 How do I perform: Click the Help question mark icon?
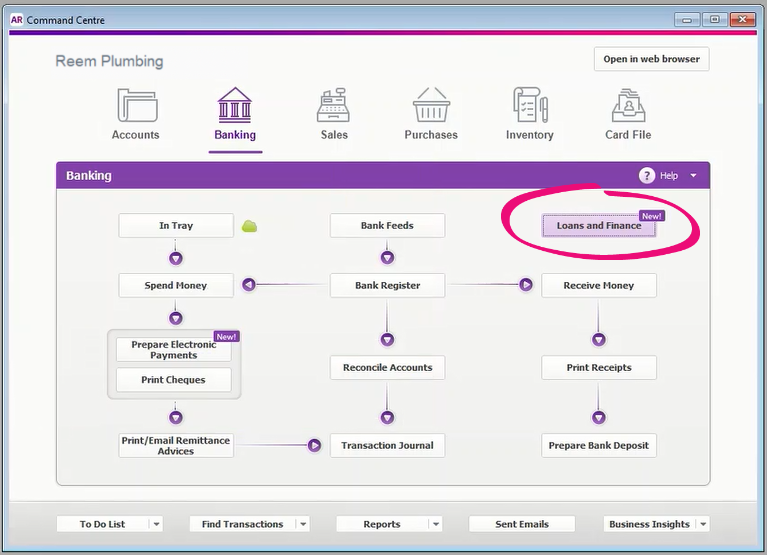647,176
